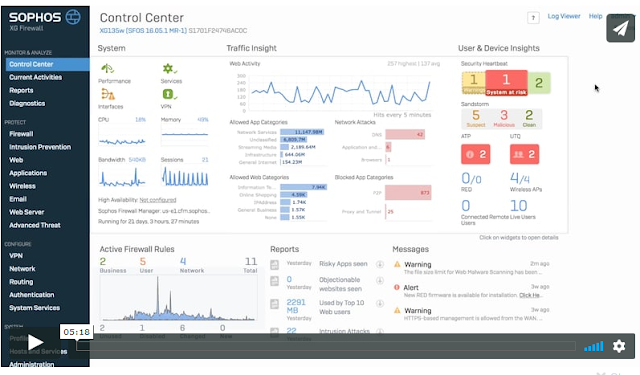Open Network configuration menu

click(22, 269)
